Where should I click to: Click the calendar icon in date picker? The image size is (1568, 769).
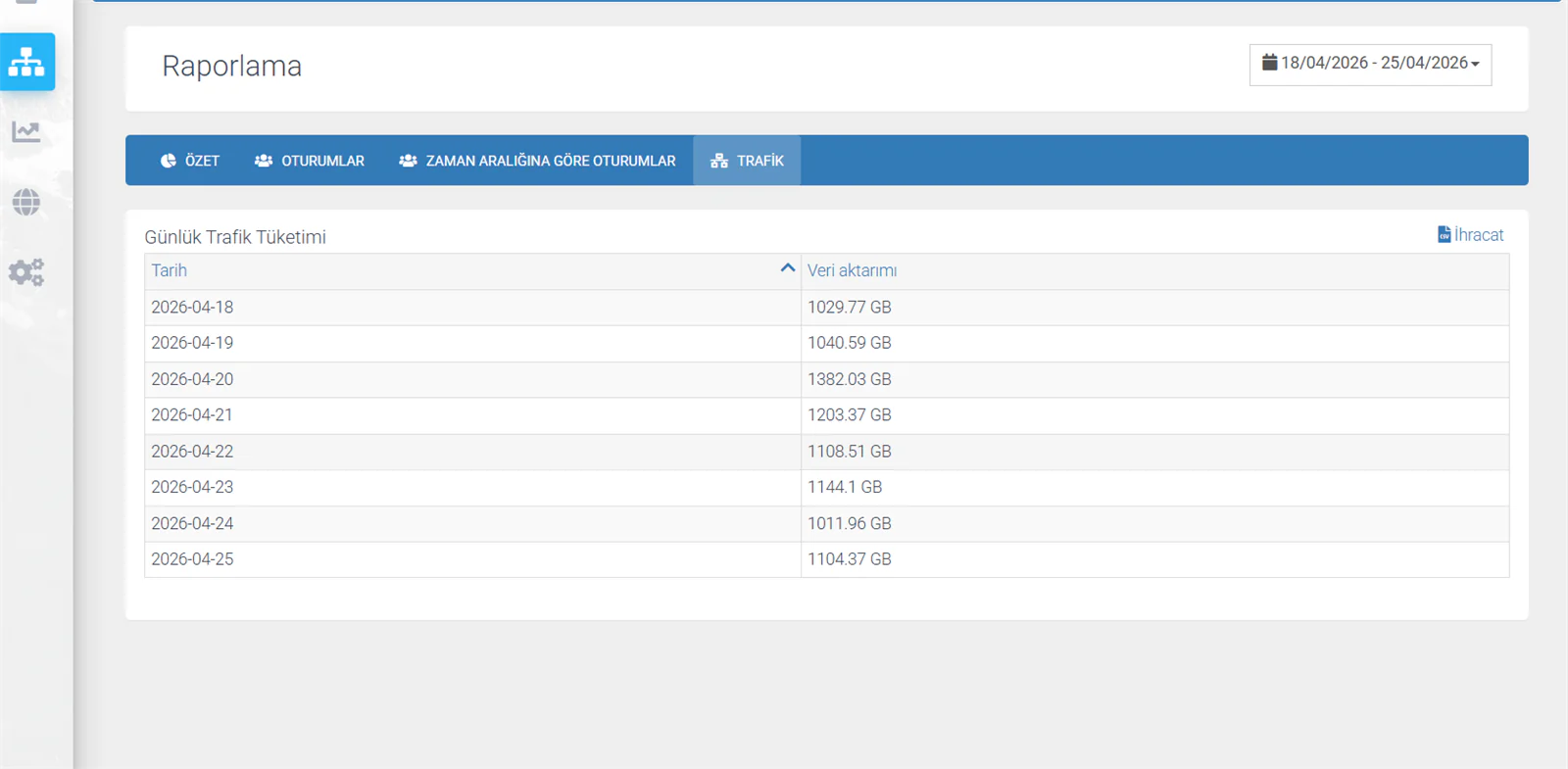coord(1269,62)
